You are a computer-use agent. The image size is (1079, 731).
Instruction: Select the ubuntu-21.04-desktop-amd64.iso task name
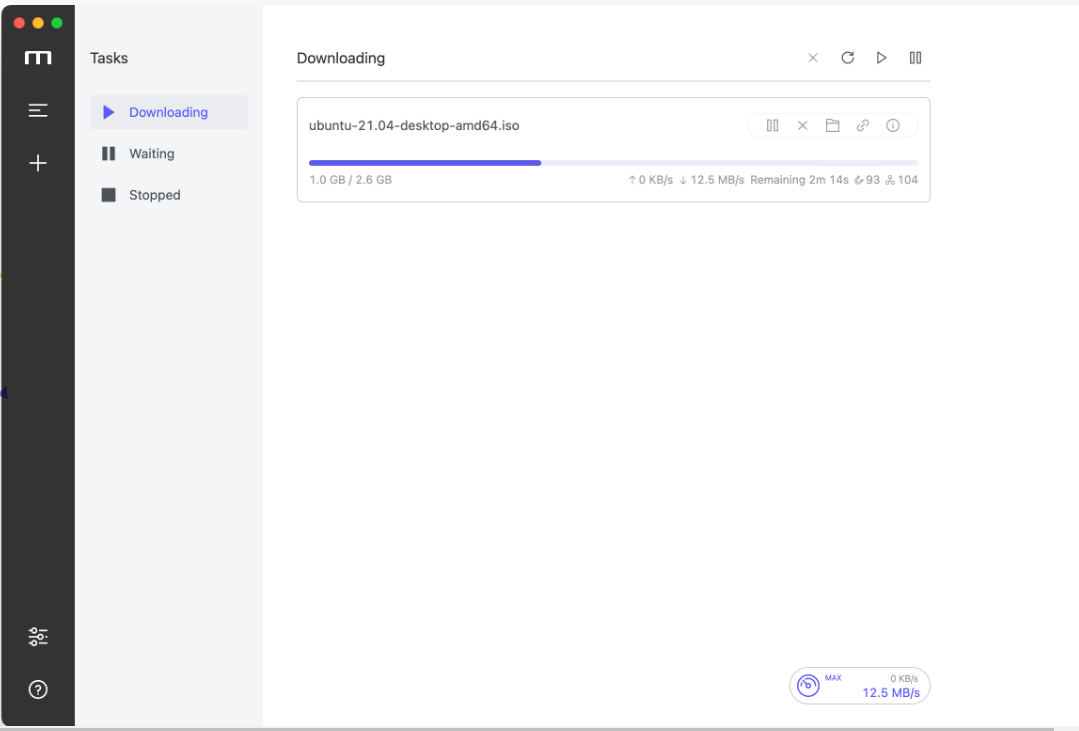click(x=414, y=126)
